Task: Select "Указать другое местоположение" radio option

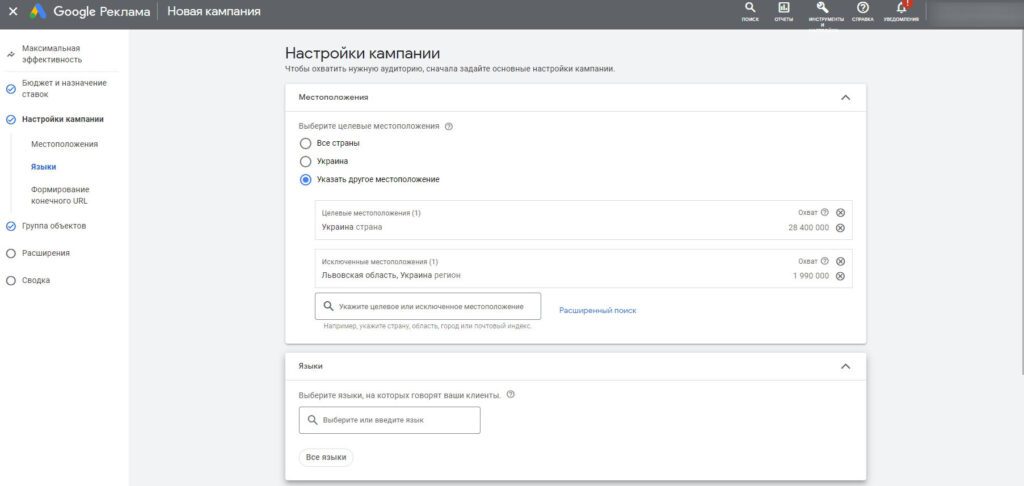Action: click(x=306, y=180)
